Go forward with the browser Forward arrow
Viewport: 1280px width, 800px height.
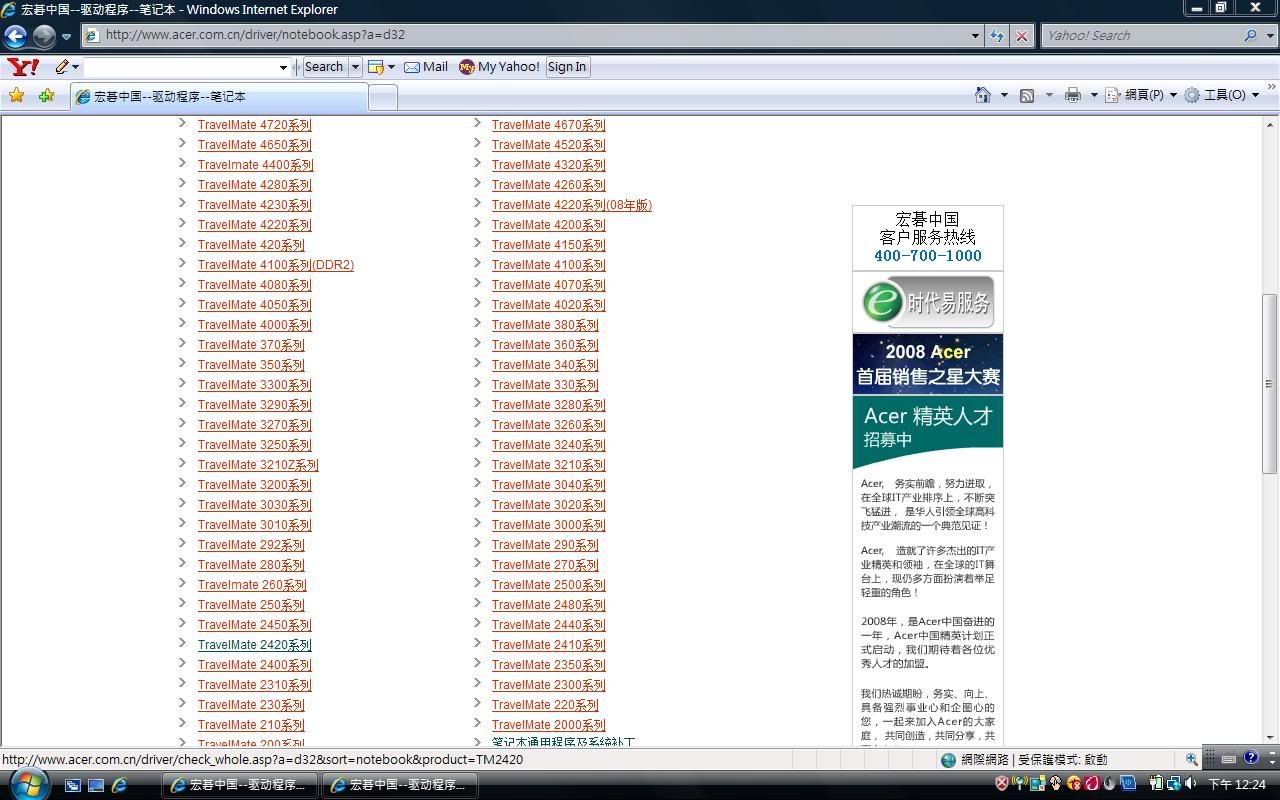[x=44, y=36]
